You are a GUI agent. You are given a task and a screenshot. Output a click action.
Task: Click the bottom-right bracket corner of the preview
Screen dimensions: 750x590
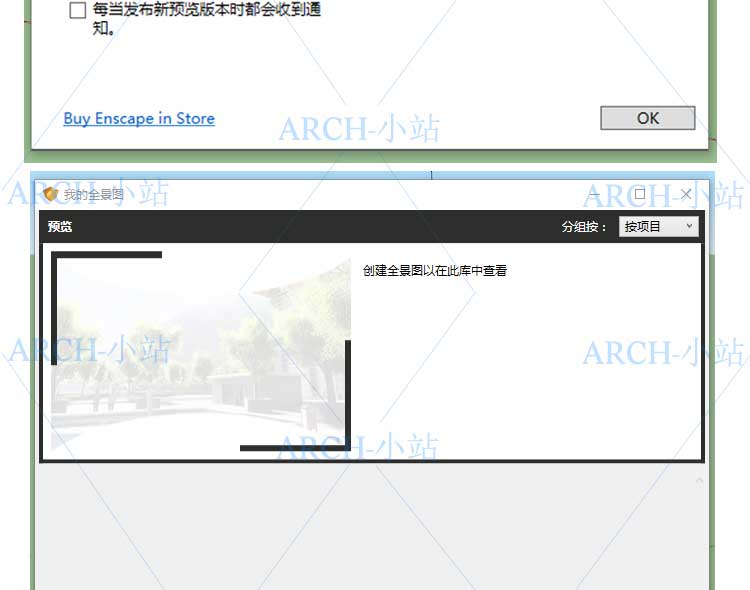coord(346,445)
